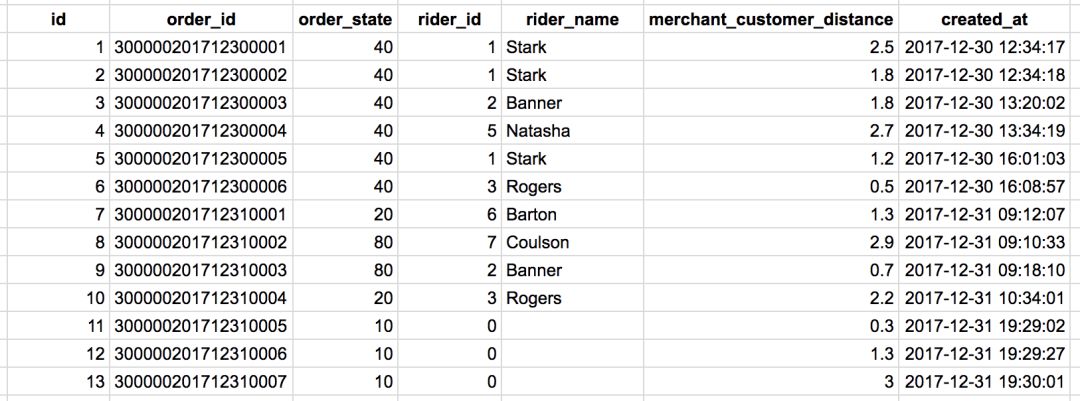Viewport: 1080px width, 401px height.
Task: Select timestamp cell 2017-12-31 19:30:01
Action: pyautogui.click(x=985, y=381)
